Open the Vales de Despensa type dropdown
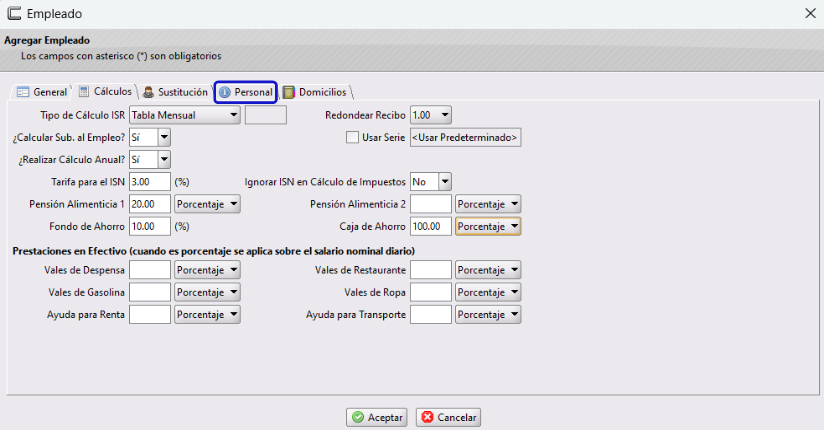This screenshot has height=430, width=824. pos(207,270)
